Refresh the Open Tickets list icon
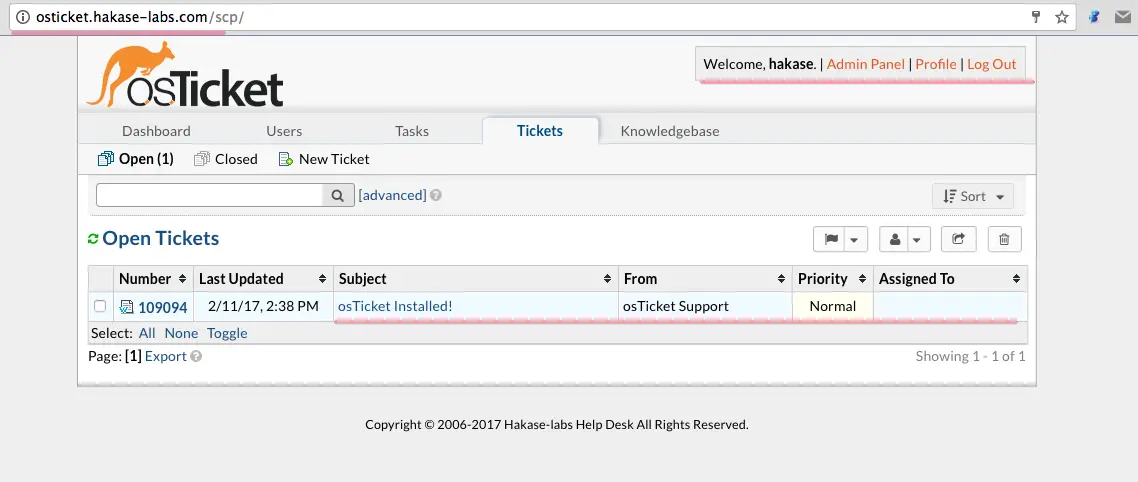This screenshot has width=1138, height=482. pos(93,239)
